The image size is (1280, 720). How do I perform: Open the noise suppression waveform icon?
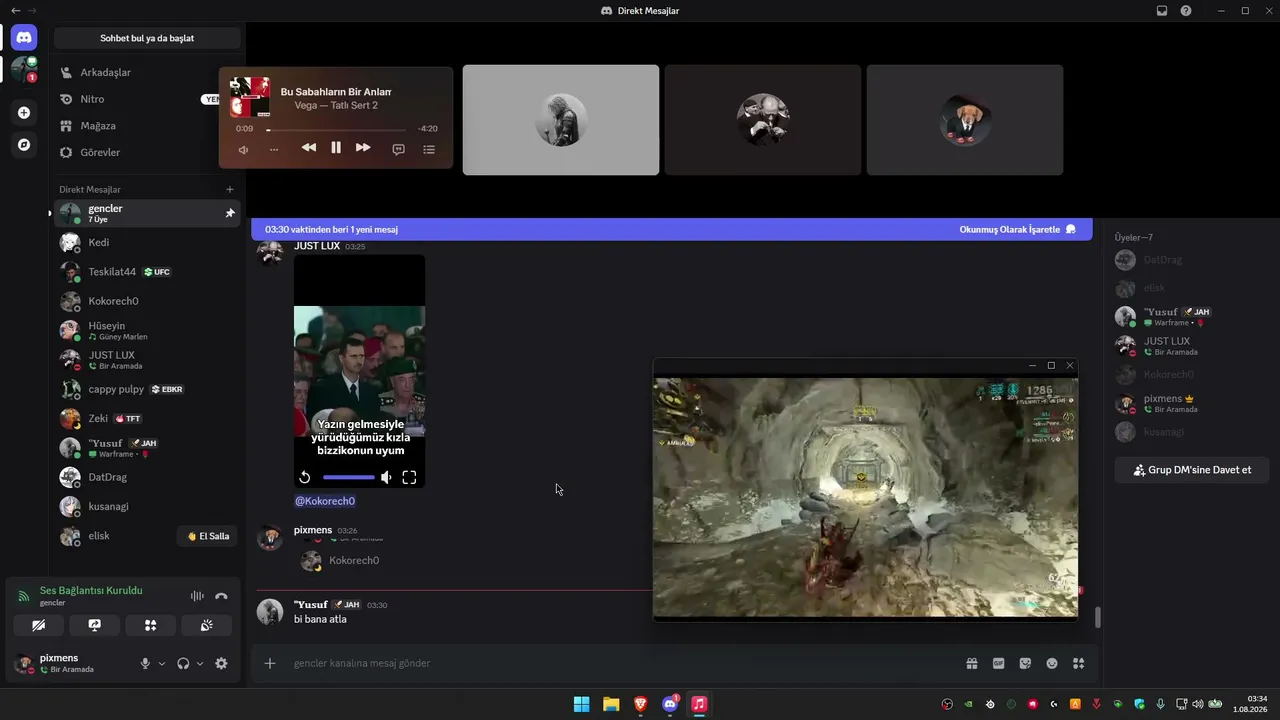coord(197,596)
